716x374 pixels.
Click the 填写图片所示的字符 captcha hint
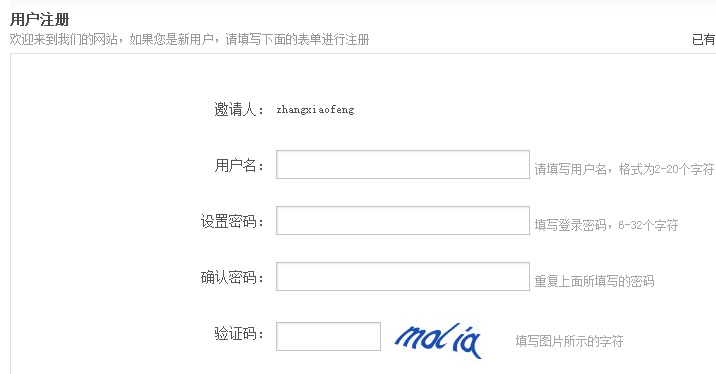(569, 341)
